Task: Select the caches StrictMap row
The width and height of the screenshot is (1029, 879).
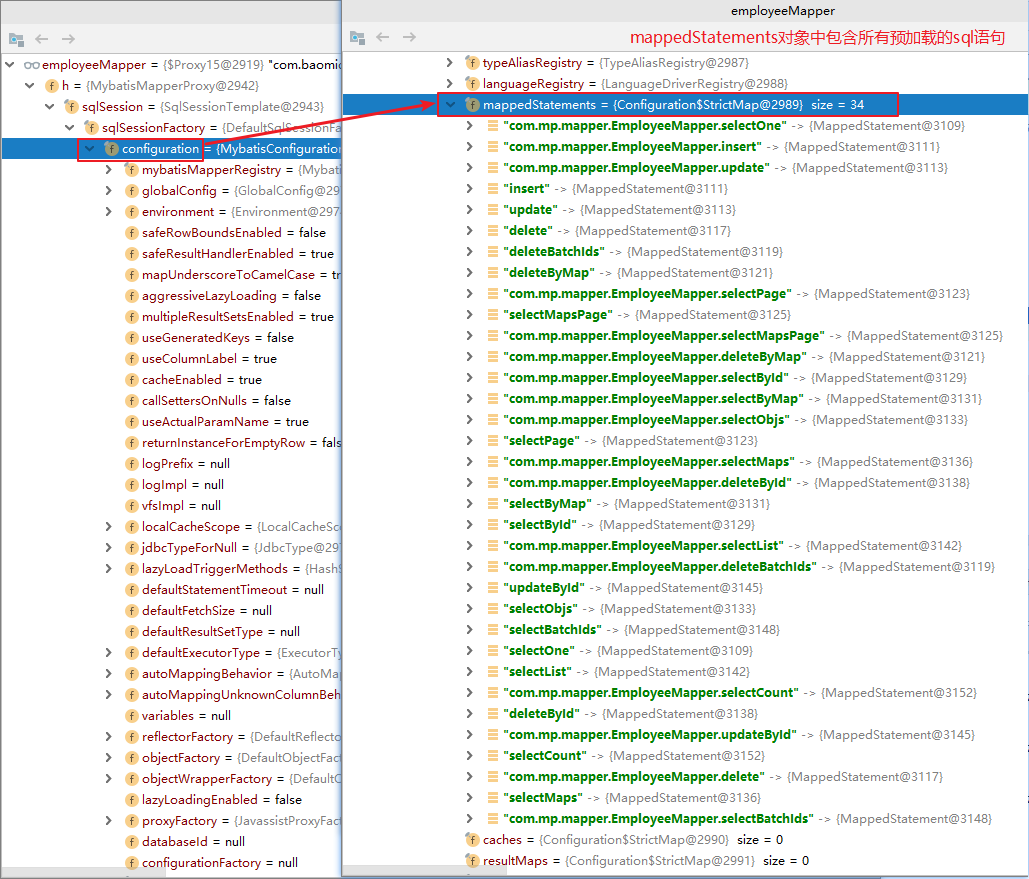Action: [633, 840]
